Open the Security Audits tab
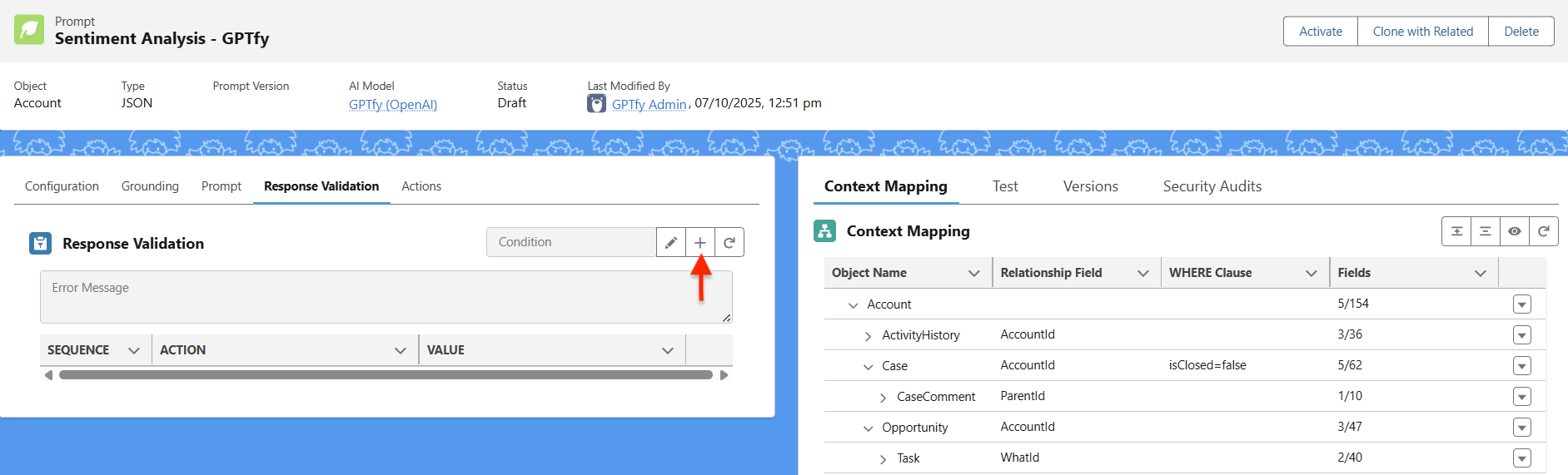 point(1212,186)
